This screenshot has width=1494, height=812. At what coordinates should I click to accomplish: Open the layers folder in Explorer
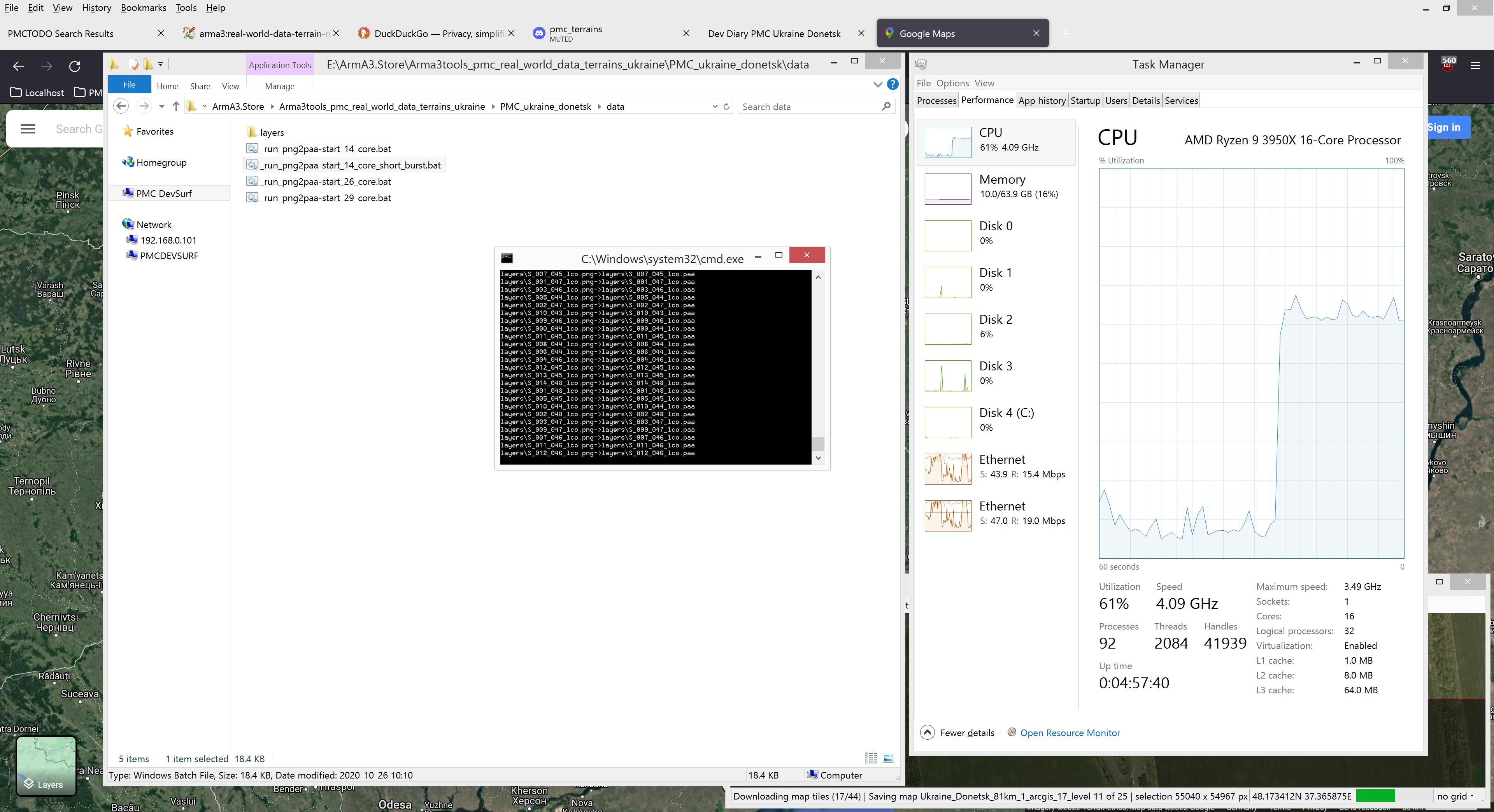[x=265, y=132]
